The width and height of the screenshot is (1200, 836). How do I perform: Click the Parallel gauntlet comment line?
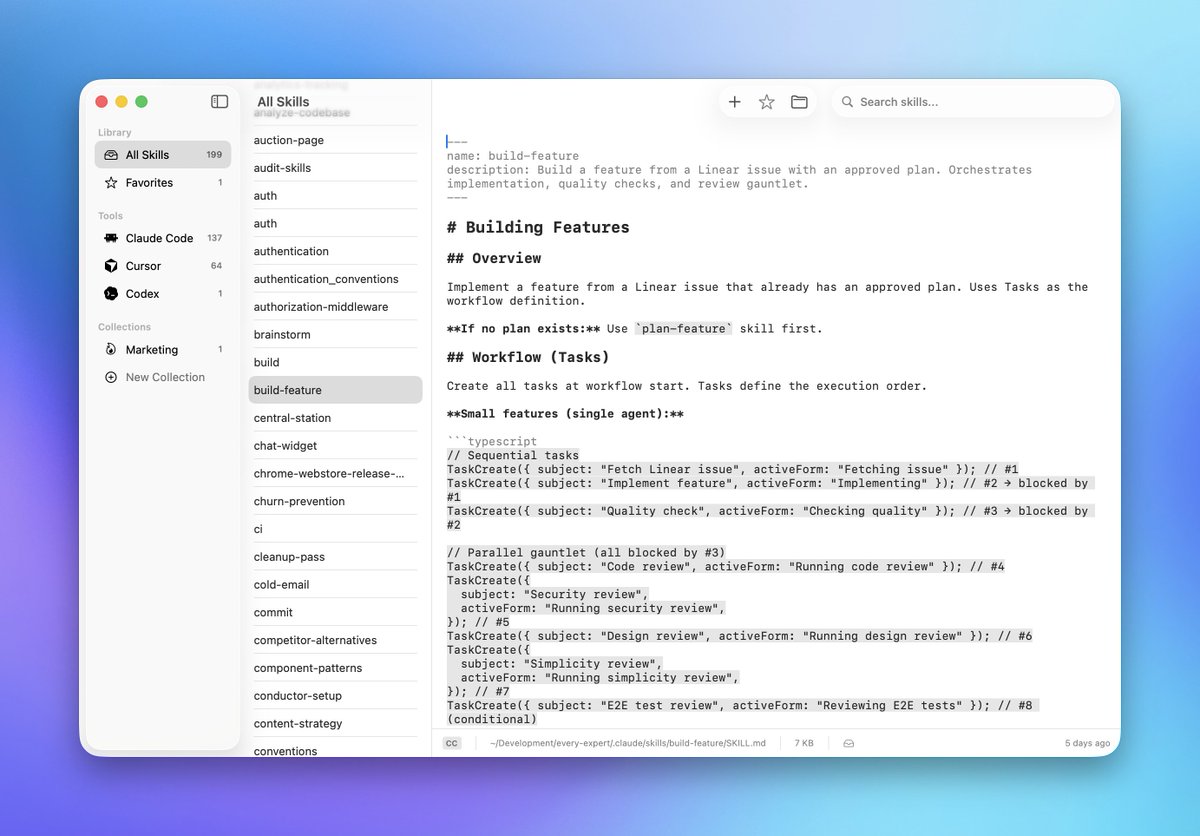[x=586, y=553]
